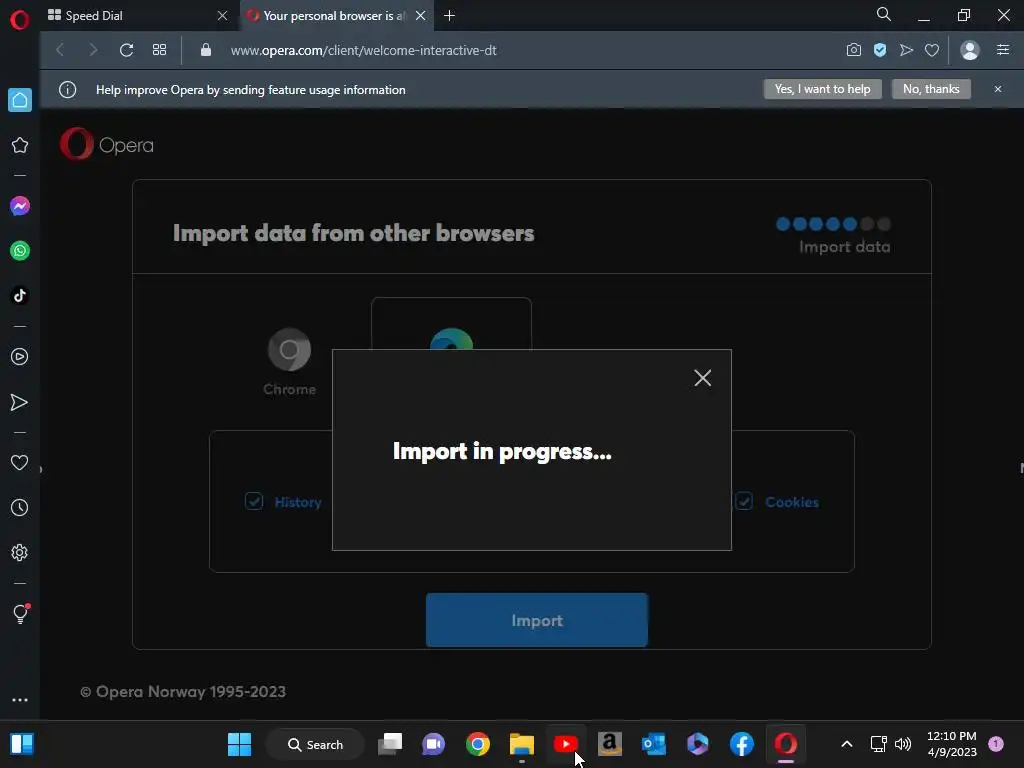The width and height of the screenshot is (1024, 768).
Task: Open Widgets button on taskbar
Action: tap(22, 744)
